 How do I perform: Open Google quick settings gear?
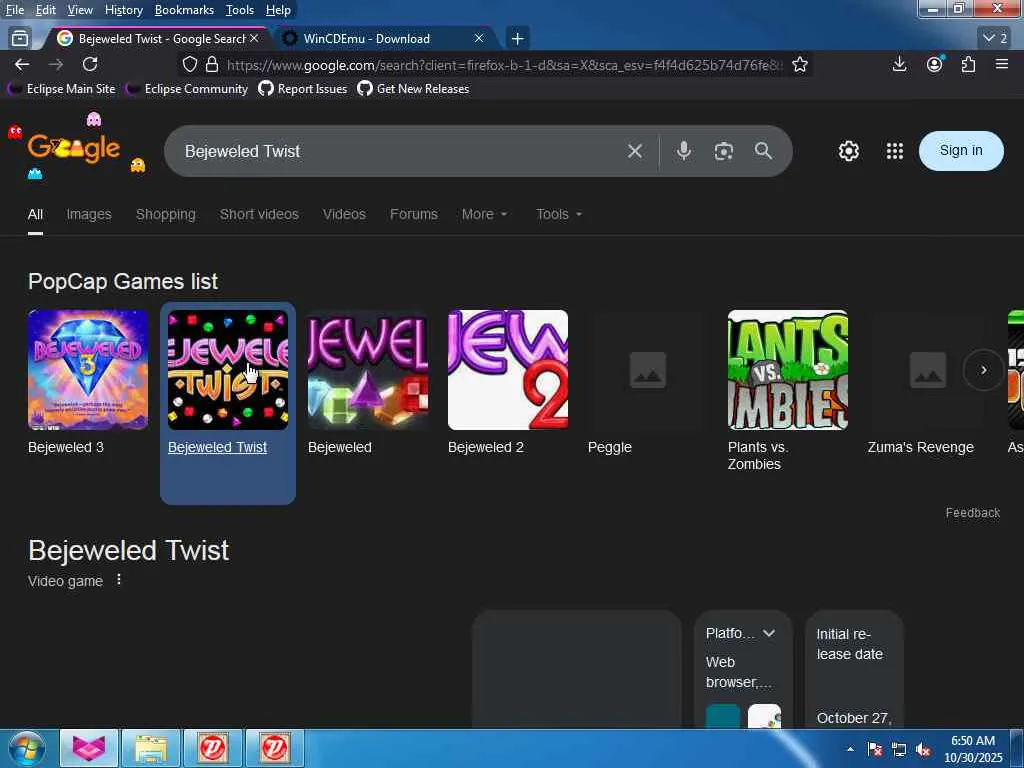point(848,151)
